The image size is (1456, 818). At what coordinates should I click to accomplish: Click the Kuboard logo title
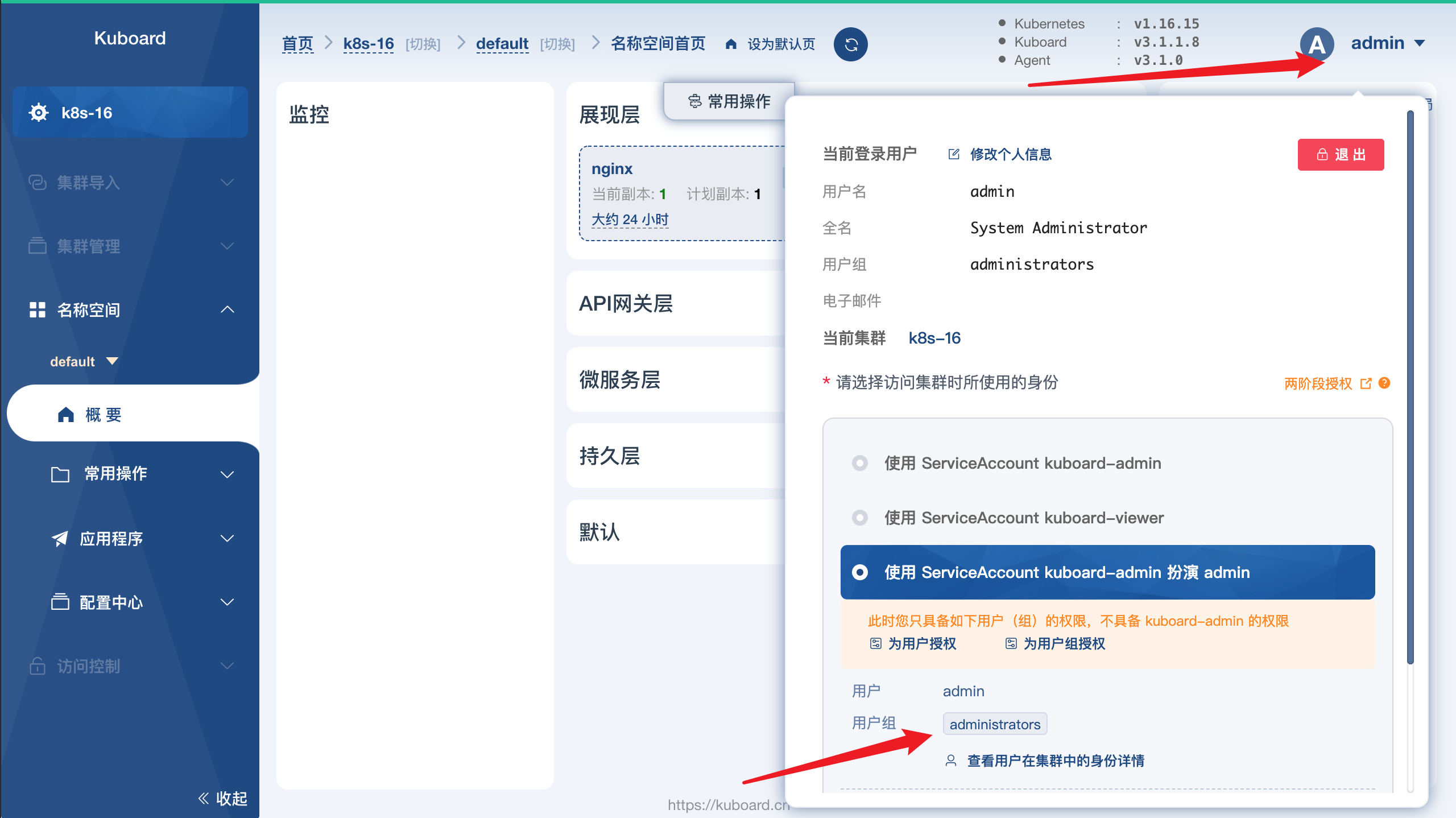click(130, 38)
